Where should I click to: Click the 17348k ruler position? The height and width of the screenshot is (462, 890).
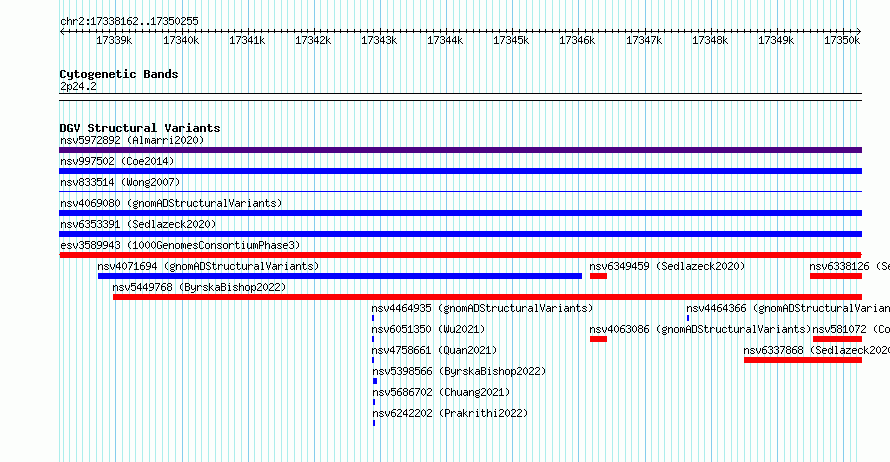pos(710,40)
